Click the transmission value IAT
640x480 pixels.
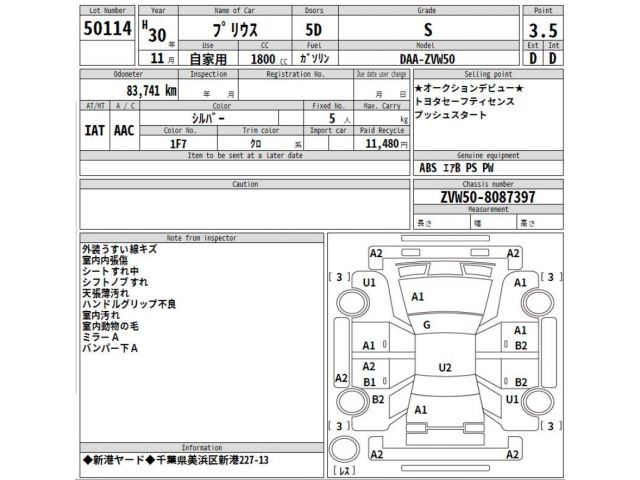94,131
